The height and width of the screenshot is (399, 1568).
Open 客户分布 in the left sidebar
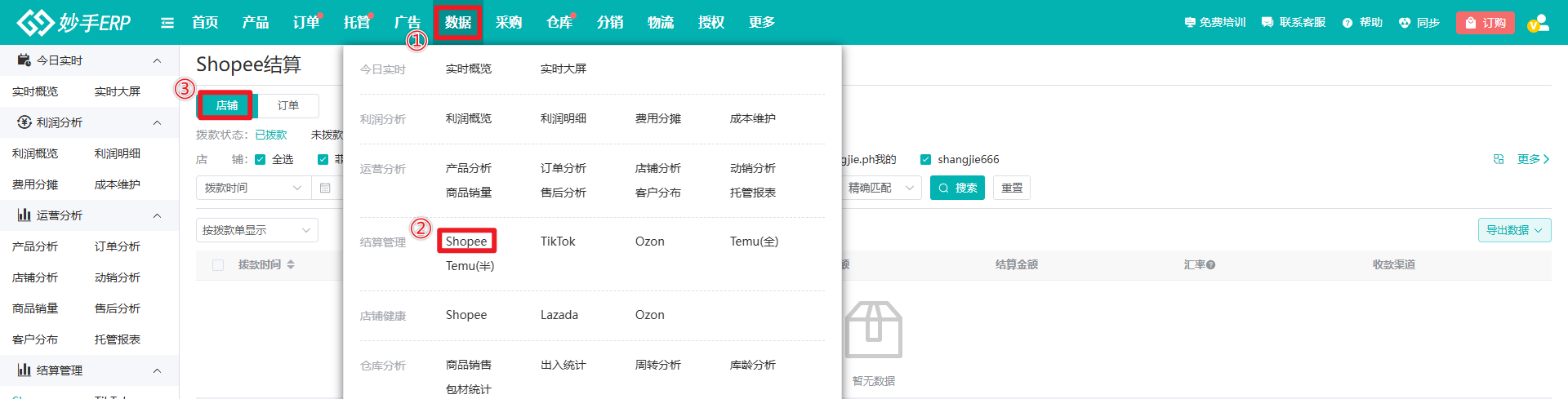pyautogui.click(x=35, y=339)
